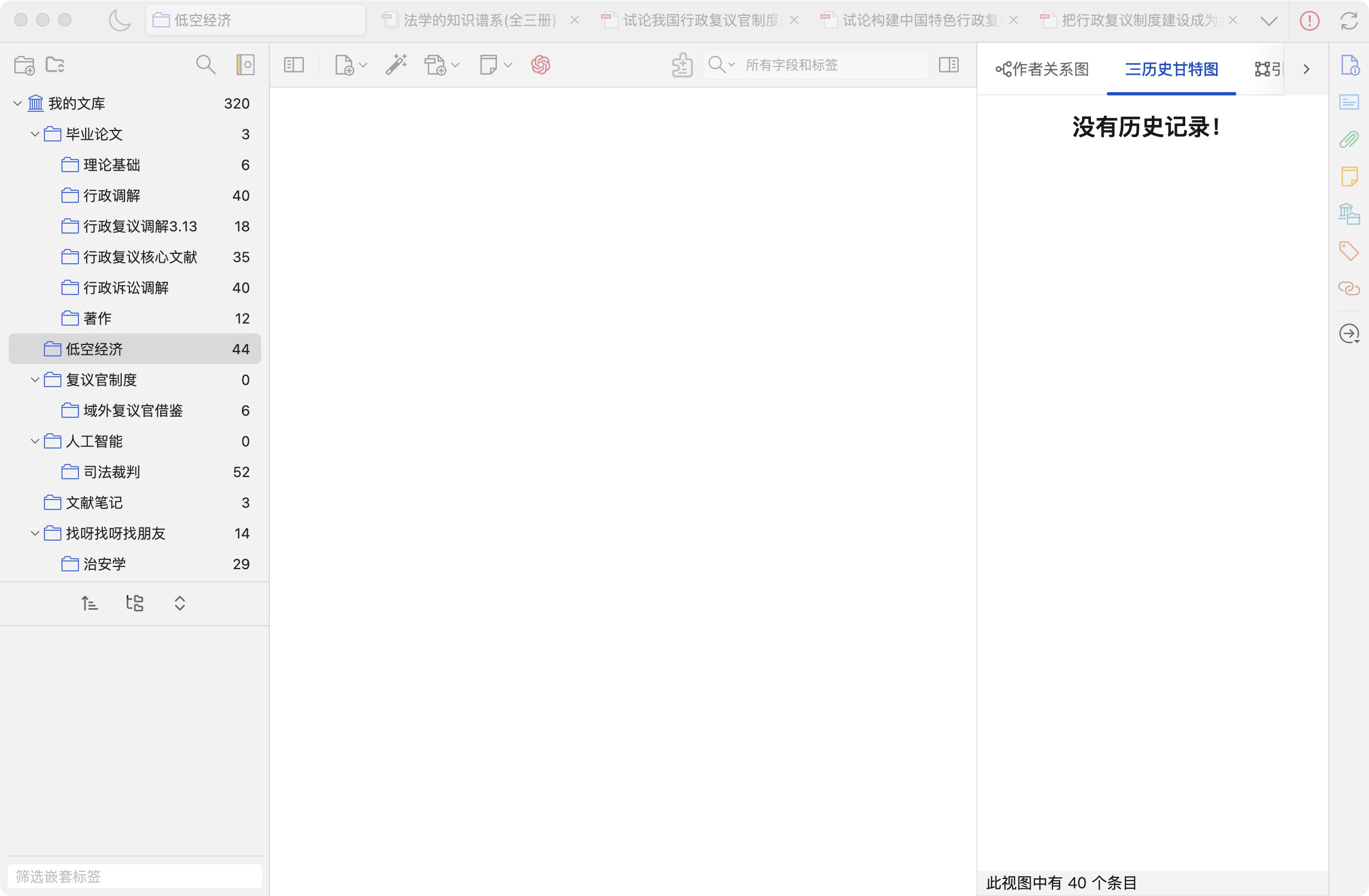
Task: Collapse the 复议官制度 collection
Action: pyautogui.click(x=35, y=379)
